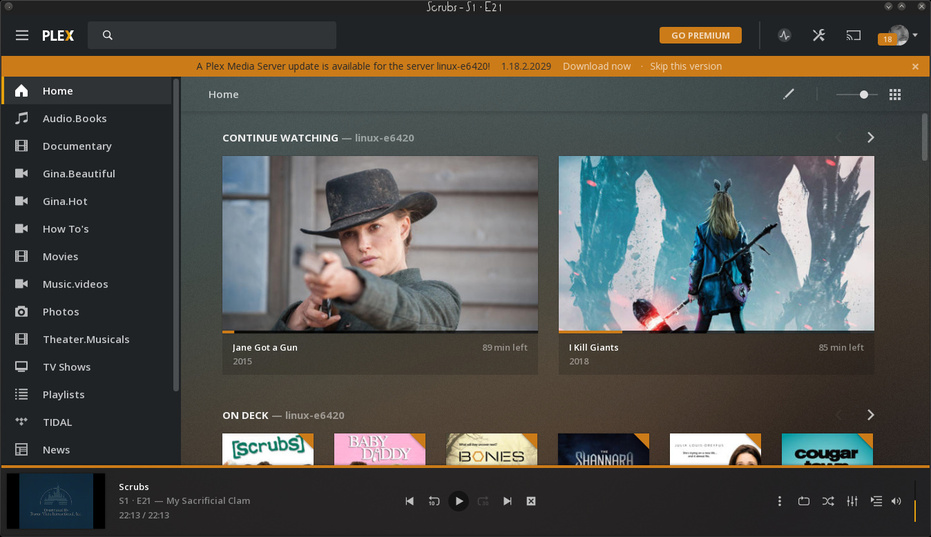Open the hamburger navigation menu
This screenshot has height=537, width=931.
point(22,35)
